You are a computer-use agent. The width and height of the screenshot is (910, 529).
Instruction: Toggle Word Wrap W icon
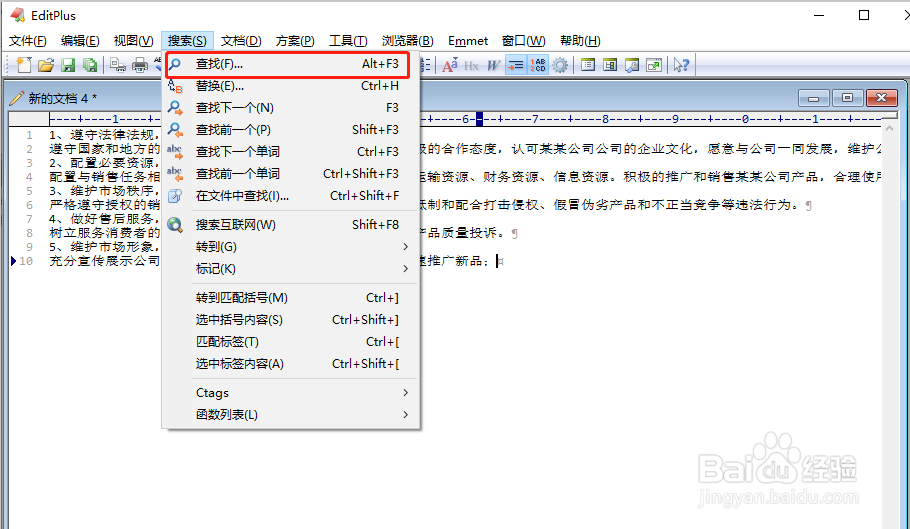tap(493, 66)
